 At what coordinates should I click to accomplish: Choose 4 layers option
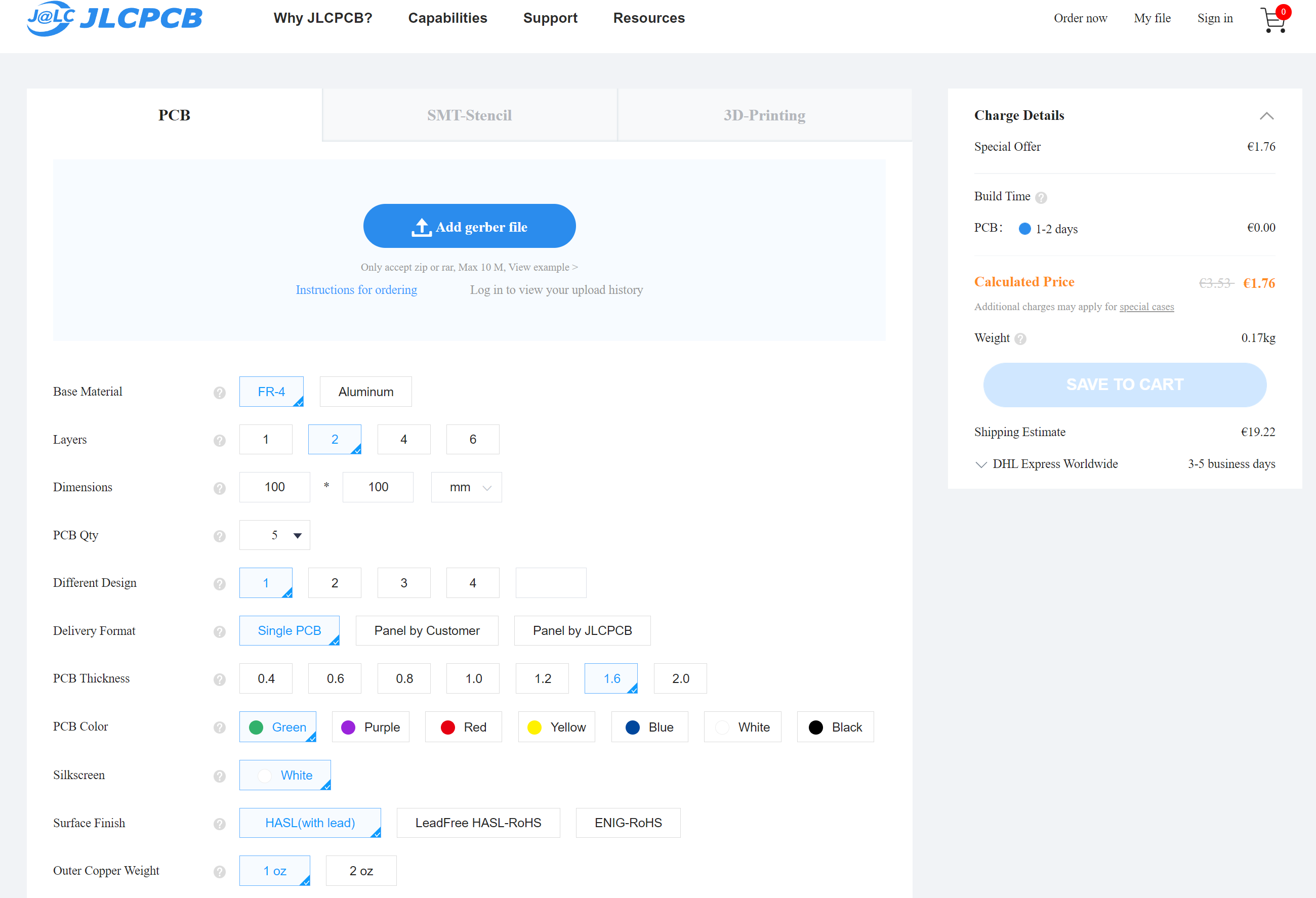click(404, 439)
